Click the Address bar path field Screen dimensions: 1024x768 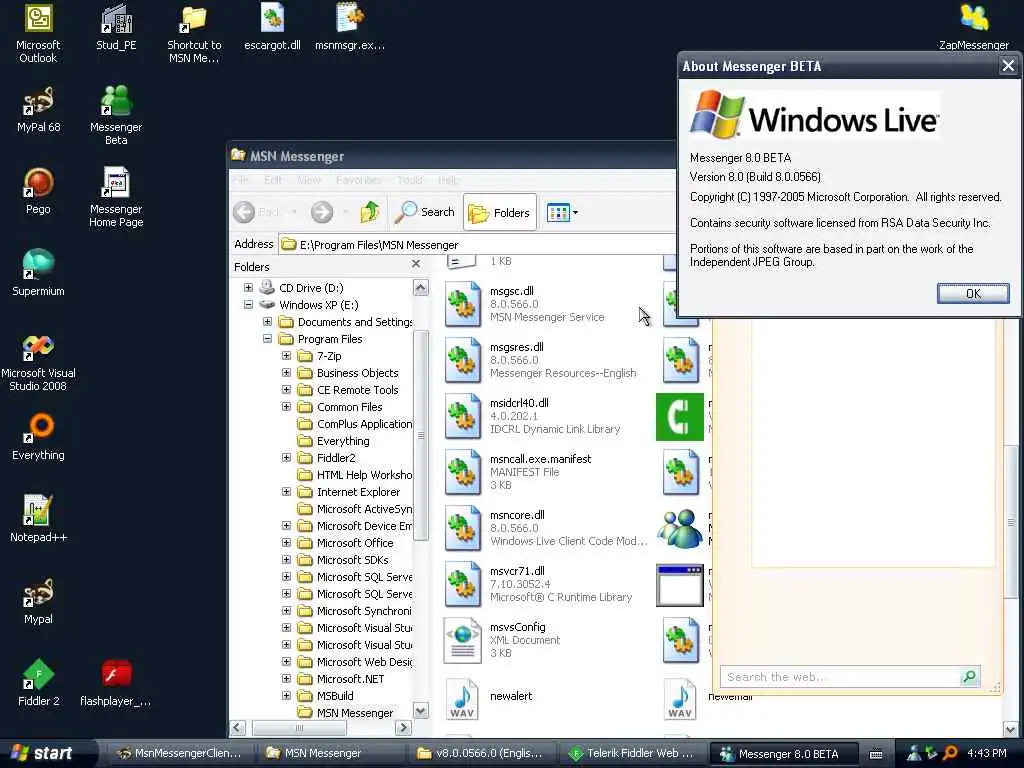click(477, 245)
